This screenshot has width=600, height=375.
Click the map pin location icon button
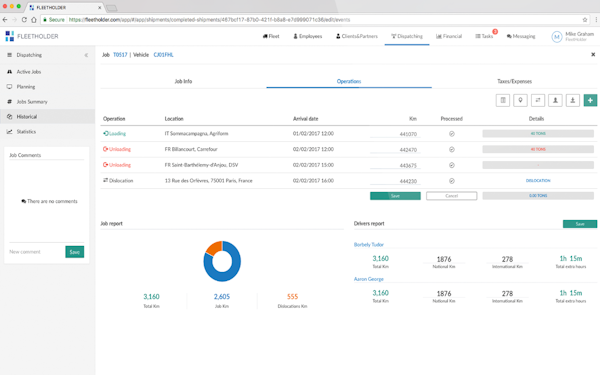pyautogui.click(x=520, y=100)
